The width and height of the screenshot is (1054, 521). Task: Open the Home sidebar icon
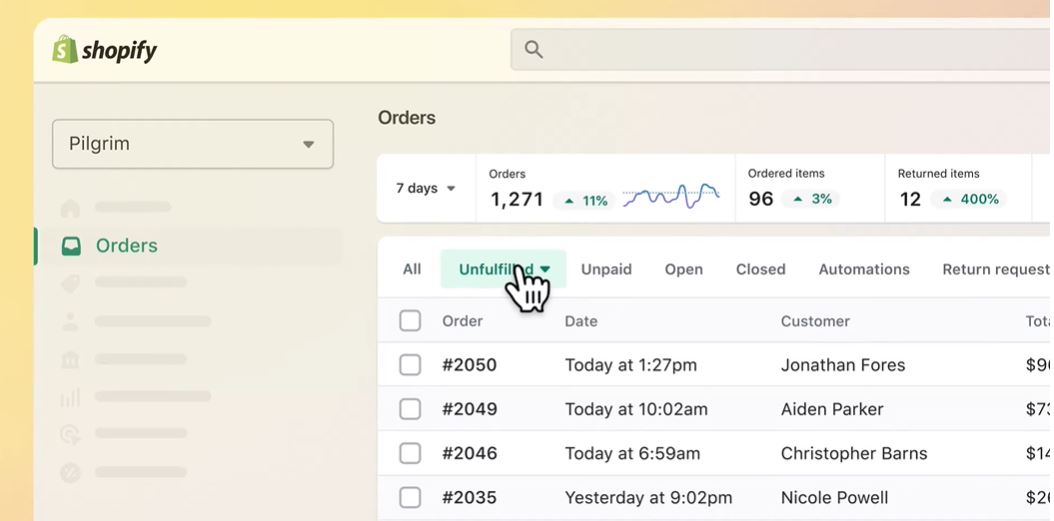pyautogui.click(x=71, y=208)
